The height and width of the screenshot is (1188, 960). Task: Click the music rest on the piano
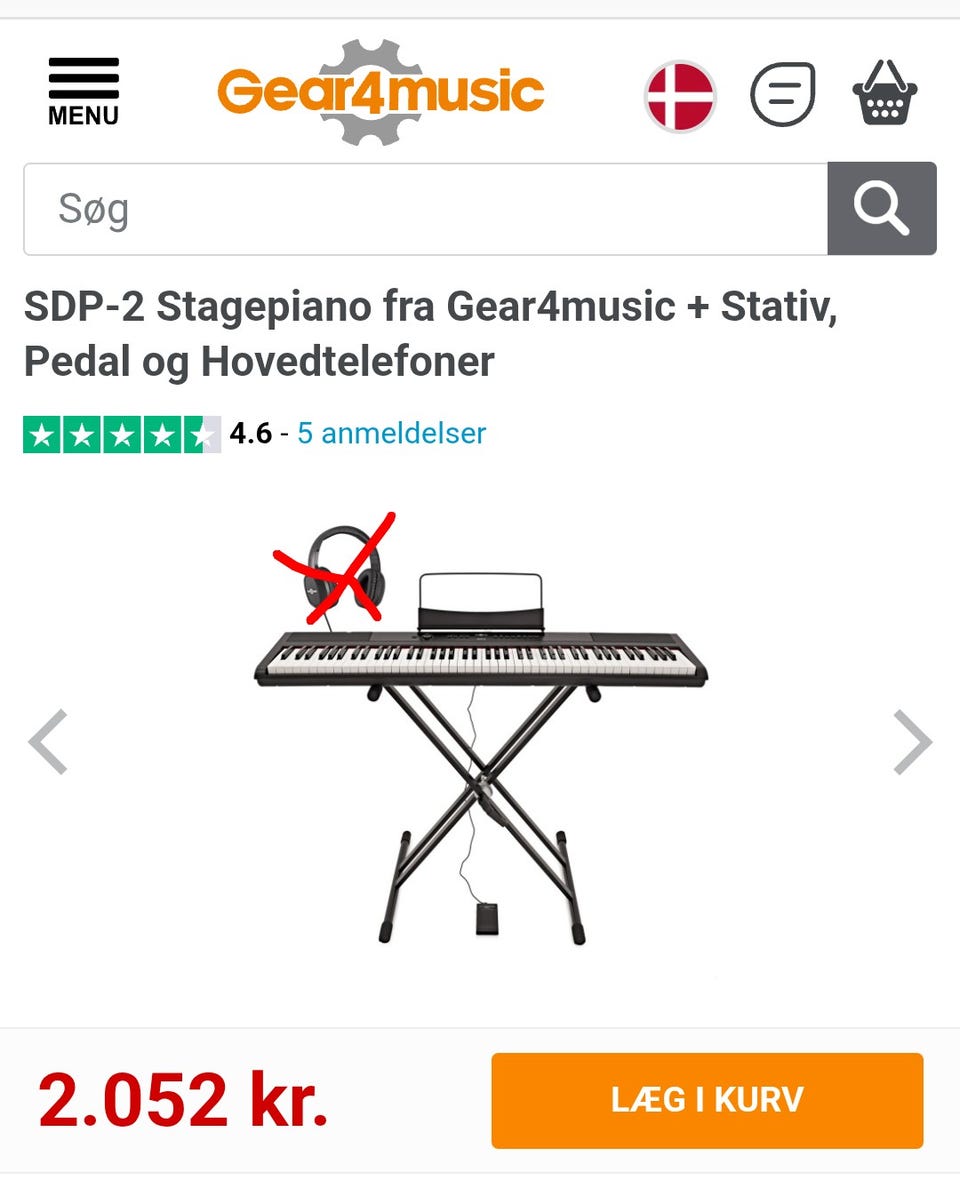(481, 602)
